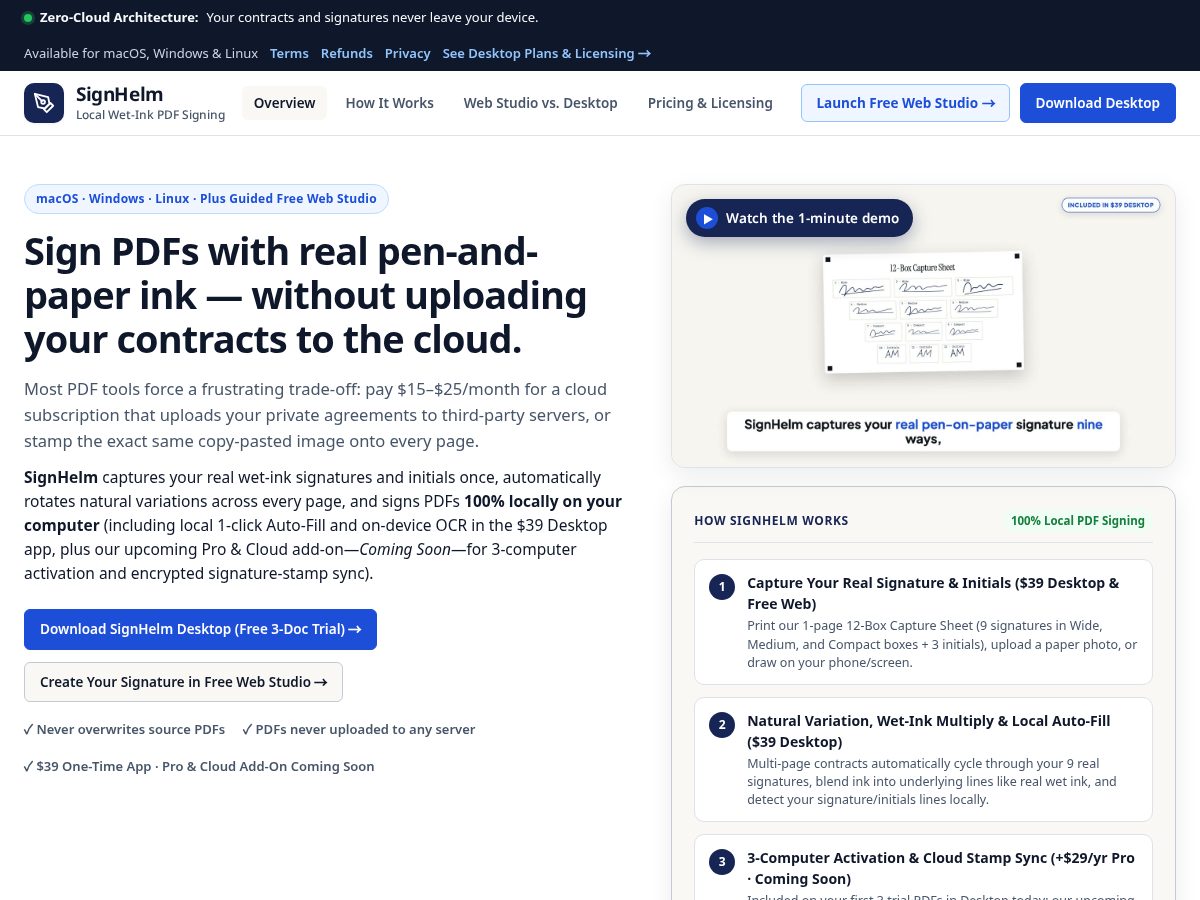This screenshot has width=1200, height=900.
Task: Click 'Available for macOS, Windows & Linux' text
Action: tap(141, 53)
